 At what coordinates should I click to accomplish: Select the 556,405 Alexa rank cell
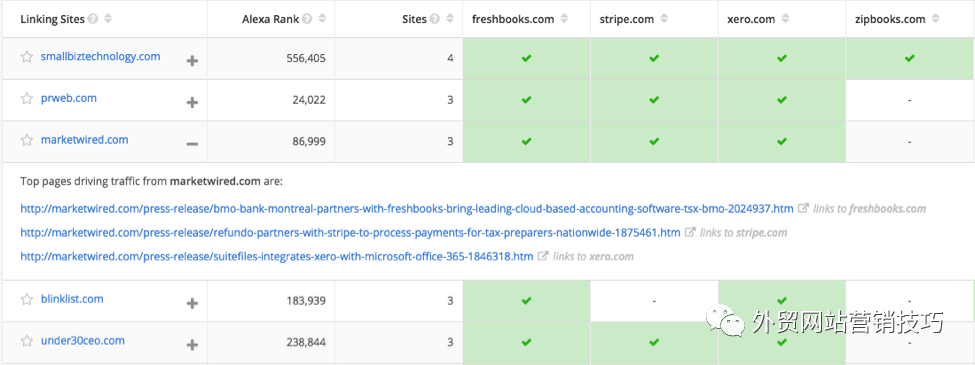pos(271,58)
